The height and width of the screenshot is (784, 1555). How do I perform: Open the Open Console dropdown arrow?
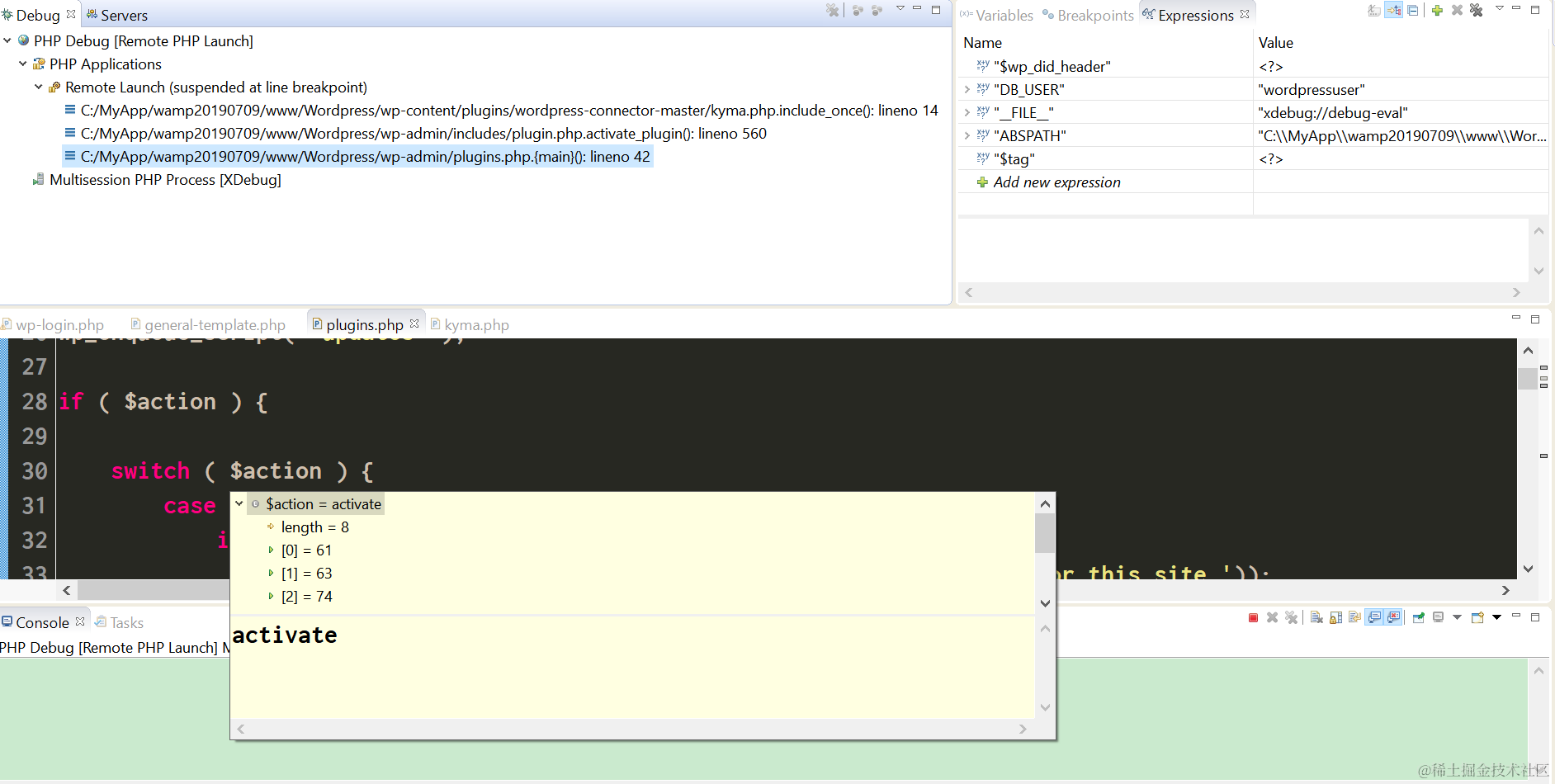coord(1496,617)
